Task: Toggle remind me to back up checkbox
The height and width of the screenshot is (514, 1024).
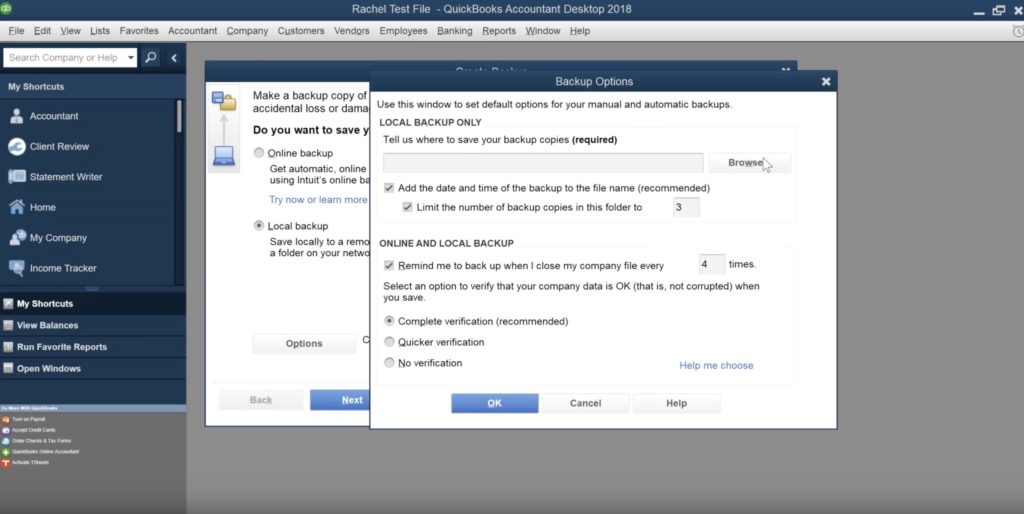Action: tap(389, 265)
